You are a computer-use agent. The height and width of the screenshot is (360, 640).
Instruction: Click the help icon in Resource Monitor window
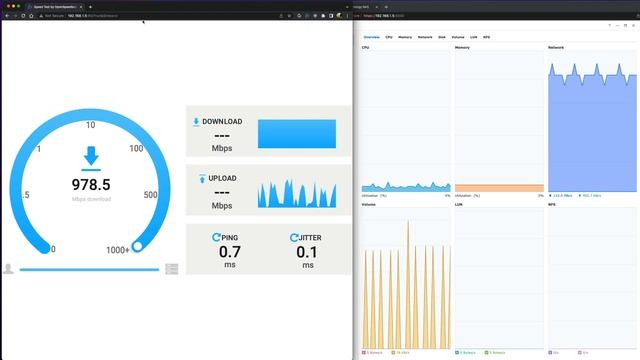(610, 25)
